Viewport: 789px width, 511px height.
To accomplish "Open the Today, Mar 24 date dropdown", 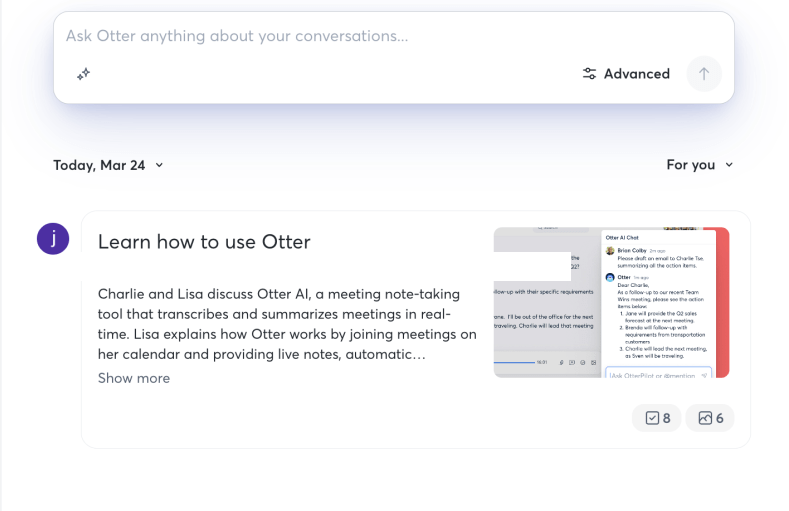I will click(x=108, y=165).
